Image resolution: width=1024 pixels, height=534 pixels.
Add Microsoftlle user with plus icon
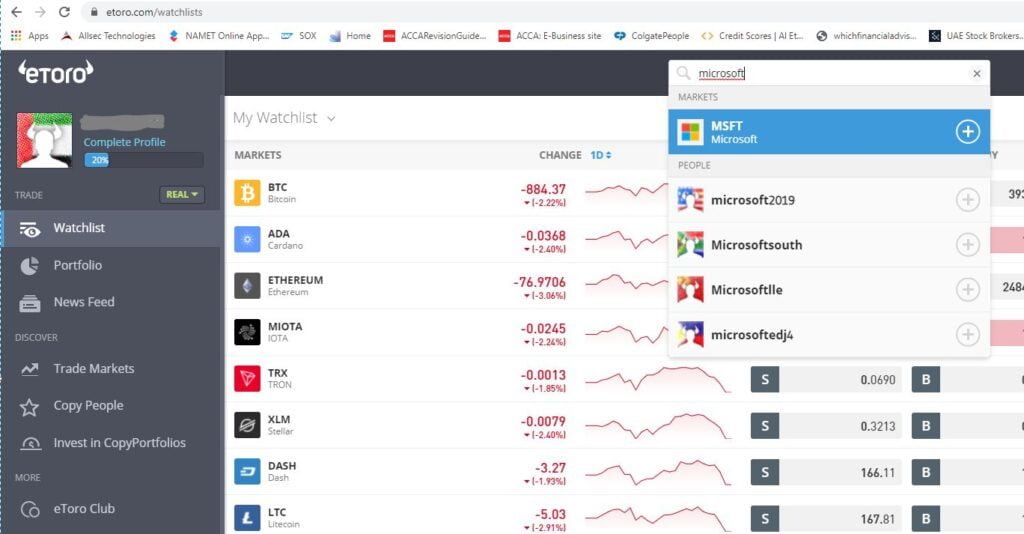pos(967,289)
